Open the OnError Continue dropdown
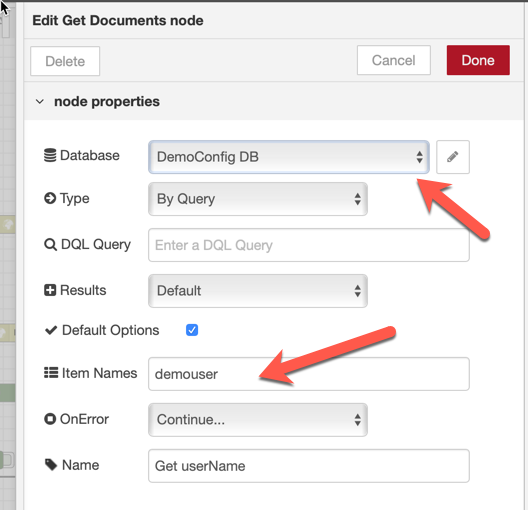Screen dimensions: 528x510 tap(258, 420)
